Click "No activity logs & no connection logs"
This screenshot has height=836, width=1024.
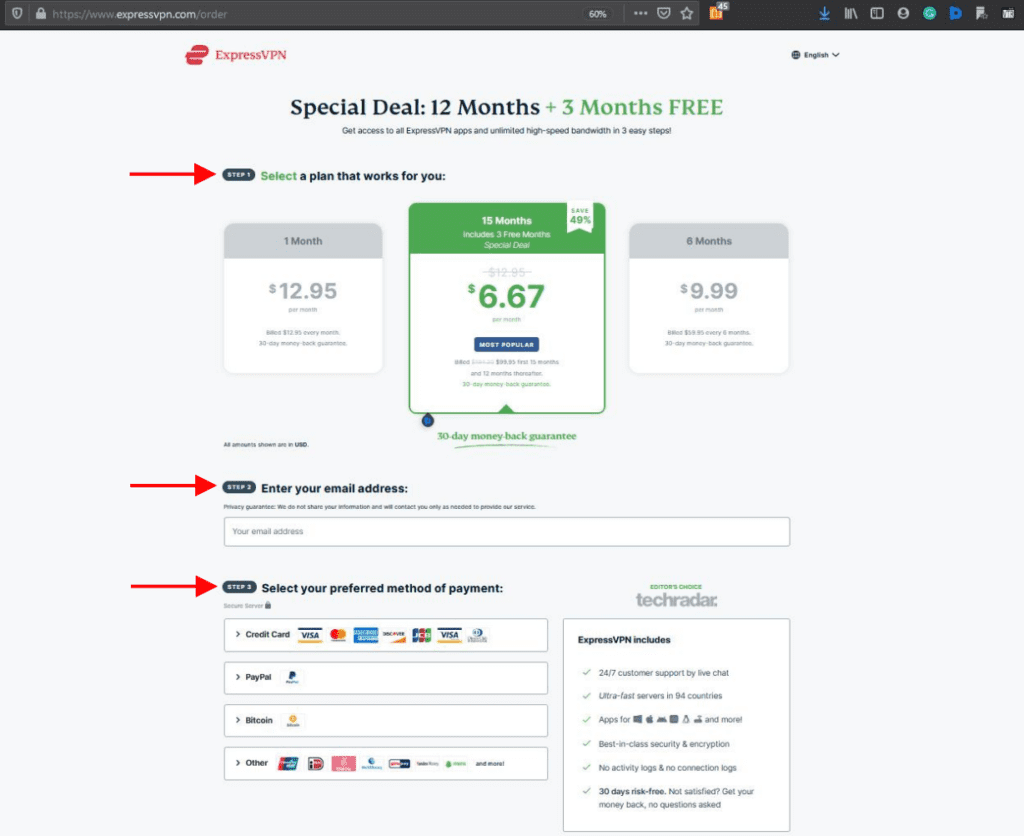pos(667,768)
